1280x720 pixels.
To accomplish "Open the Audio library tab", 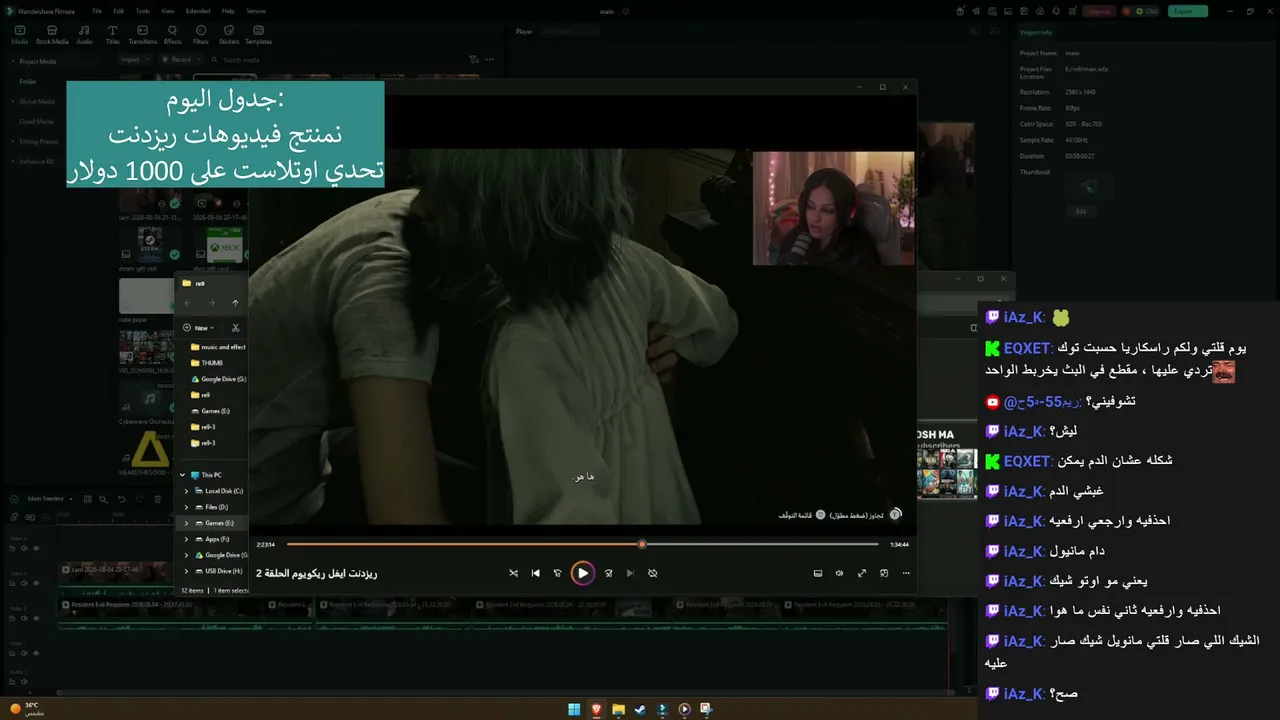I will tap(84, 35).
